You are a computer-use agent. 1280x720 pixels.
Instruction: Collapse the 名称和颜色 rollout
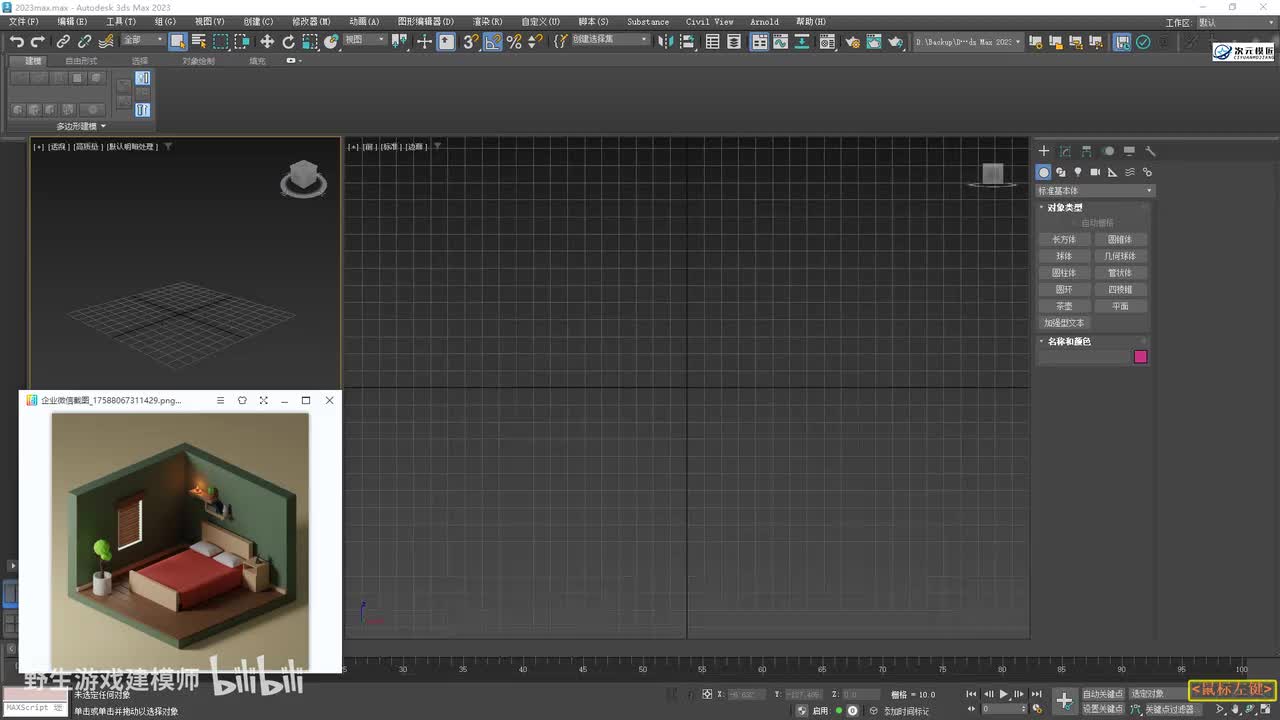pyautogui.click(x=1068, y=341)
